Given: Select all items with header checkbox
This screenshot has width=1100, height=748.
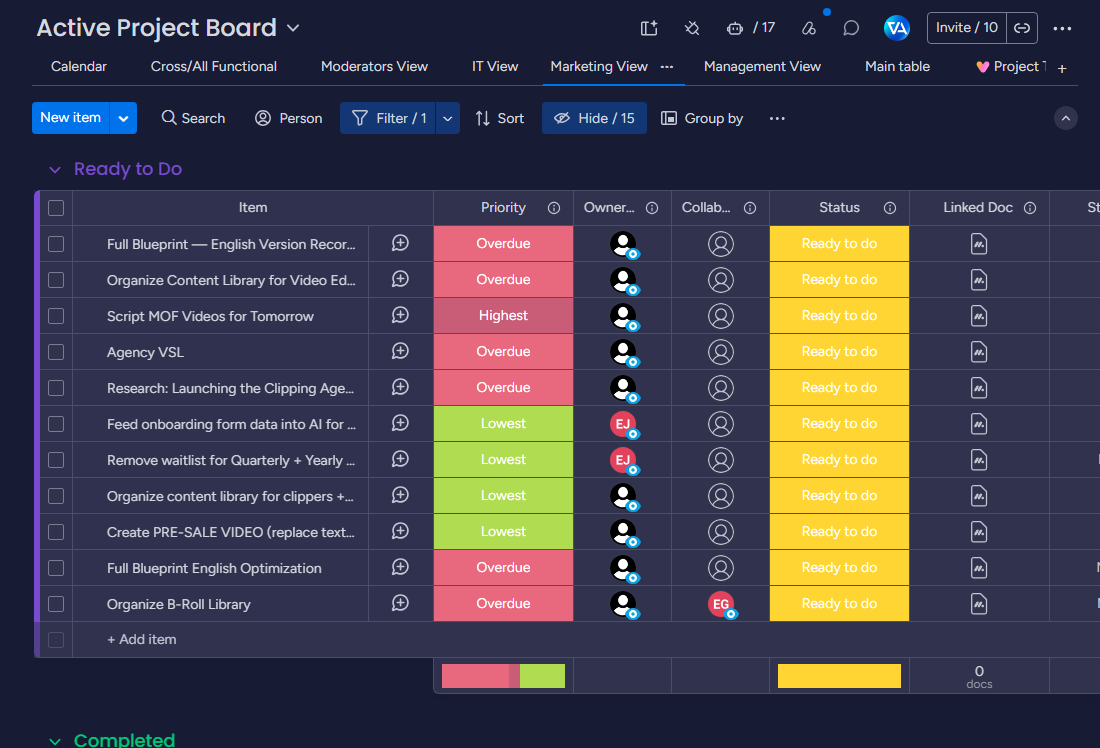Looking at the screenshot, I should tap(56, 208).
